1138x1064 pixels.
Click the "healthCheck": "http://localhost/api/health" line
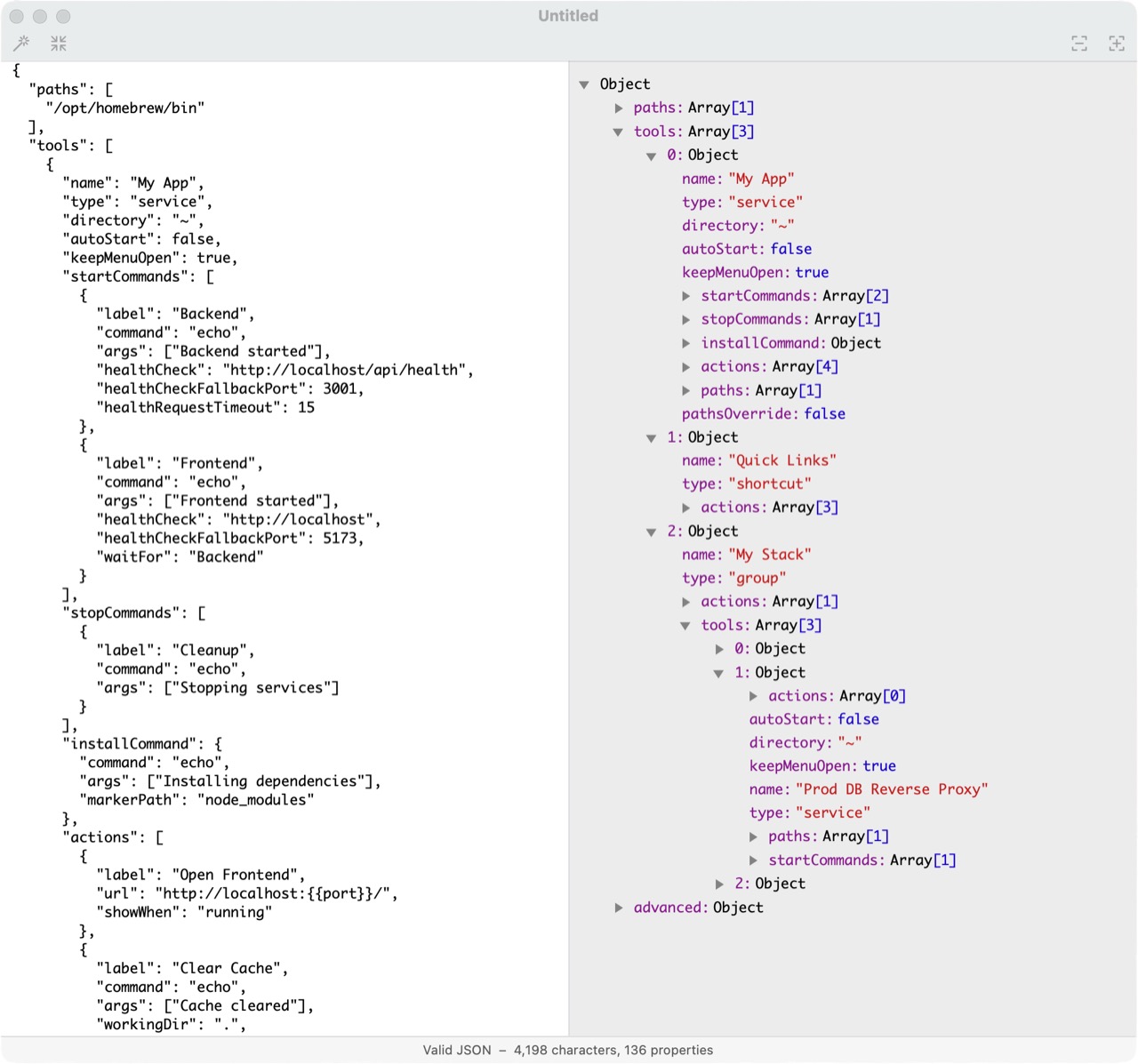pos(284,370)
